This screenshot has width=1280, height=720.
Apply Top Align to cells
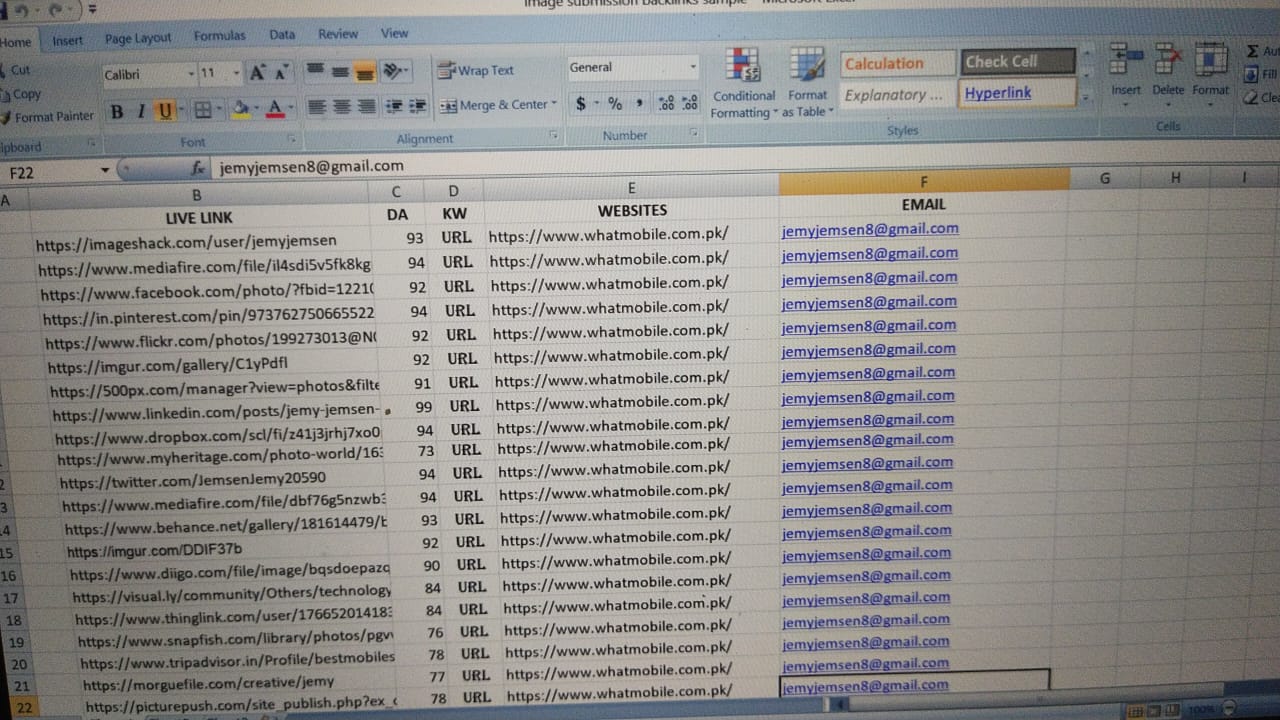[x=315, y=70]
